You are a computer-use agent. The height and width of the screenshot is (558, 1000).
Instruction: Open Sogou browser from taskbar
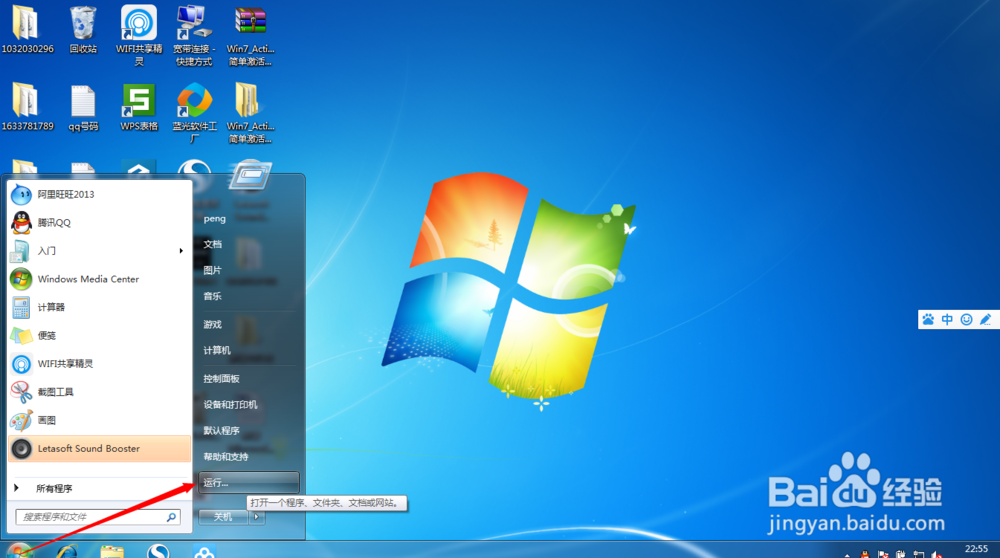click(158, 551)
